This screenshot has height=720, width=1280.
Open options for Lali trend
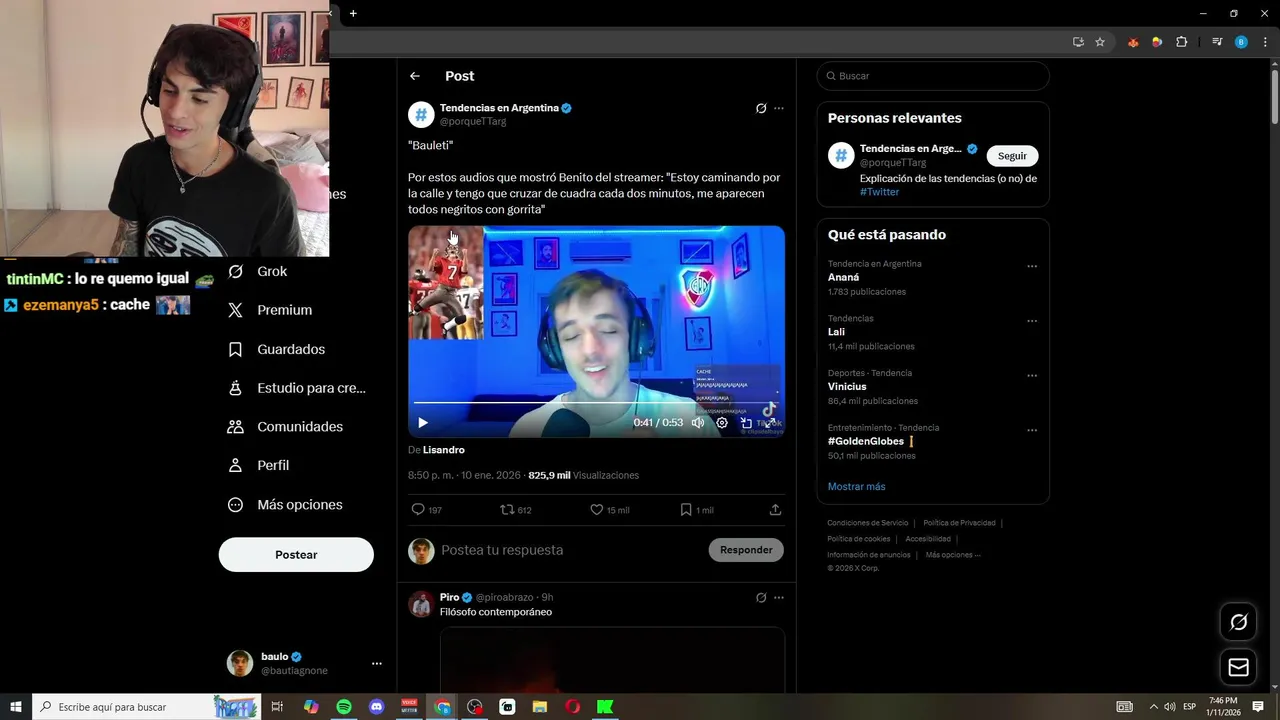coord(1032,322)
